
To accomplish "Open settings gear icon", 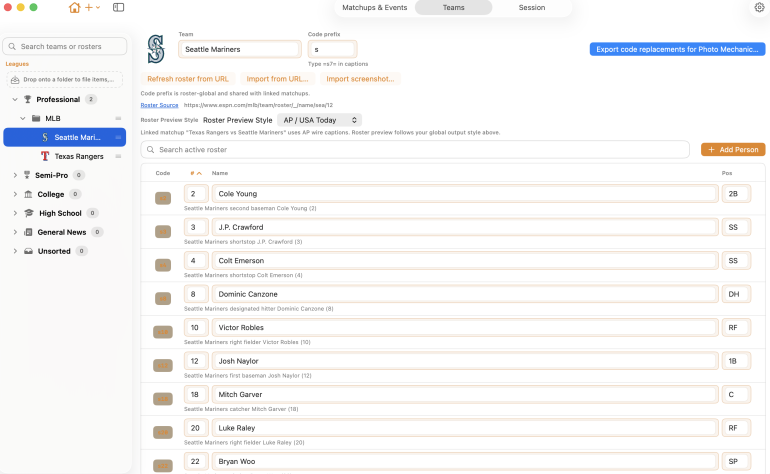I will (759, 7).
